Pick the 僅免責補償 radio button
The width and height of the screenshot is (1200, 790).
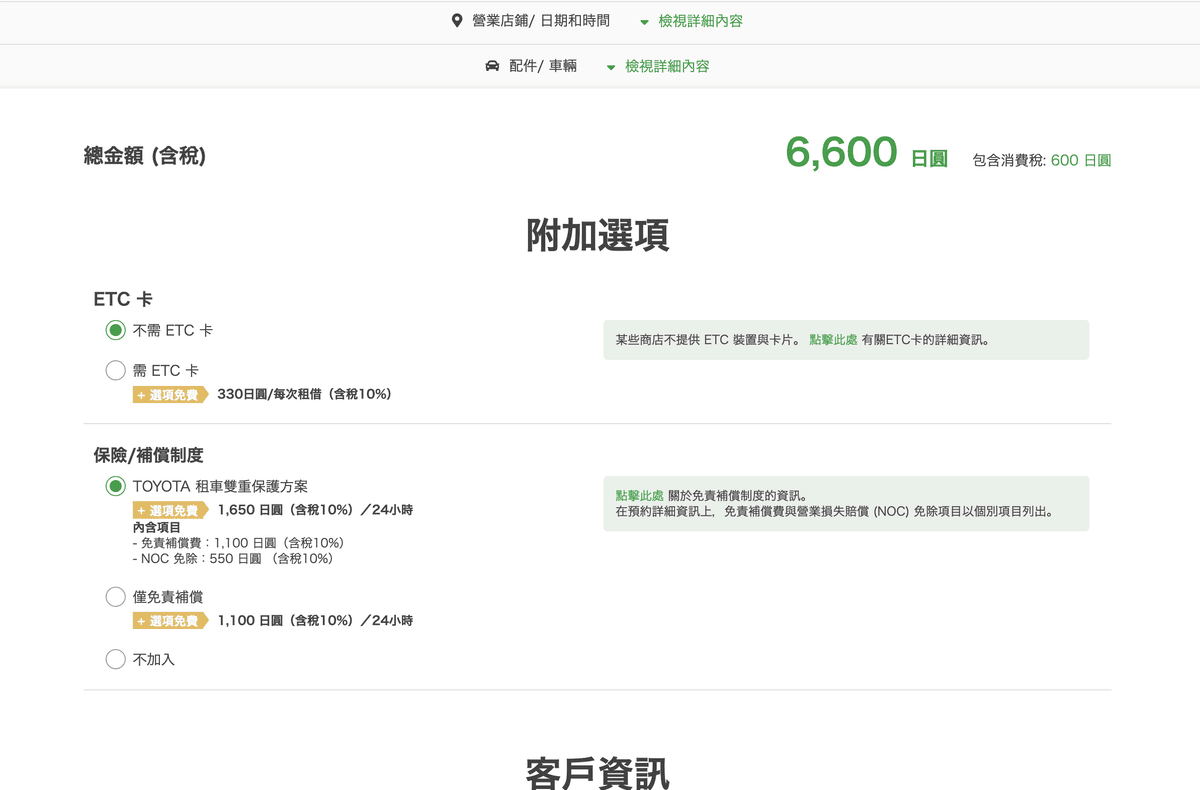(x=115, y=597)
